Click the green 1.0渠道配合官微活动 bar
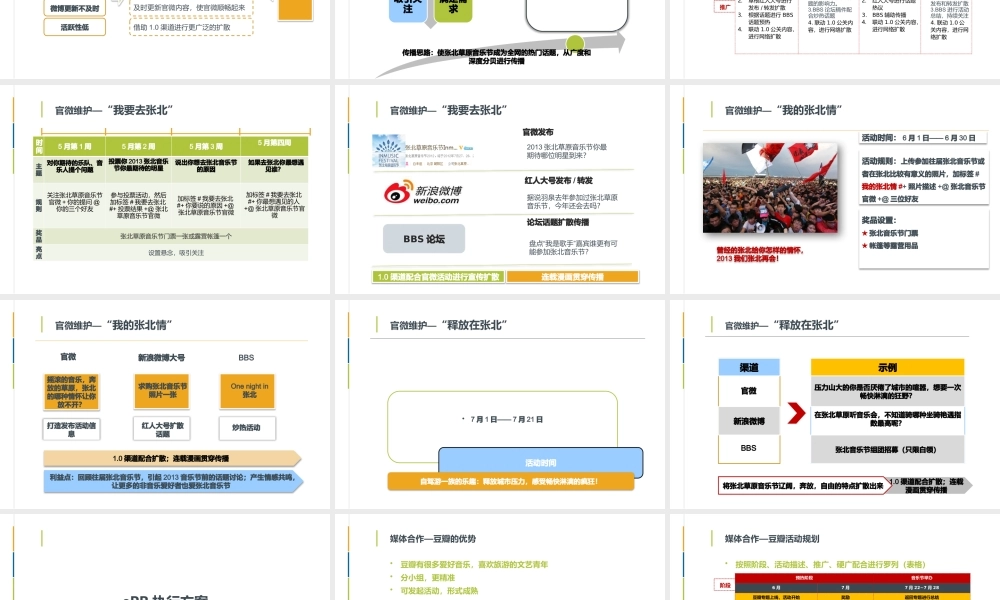Screen dimensions: 1000x600 439,277
